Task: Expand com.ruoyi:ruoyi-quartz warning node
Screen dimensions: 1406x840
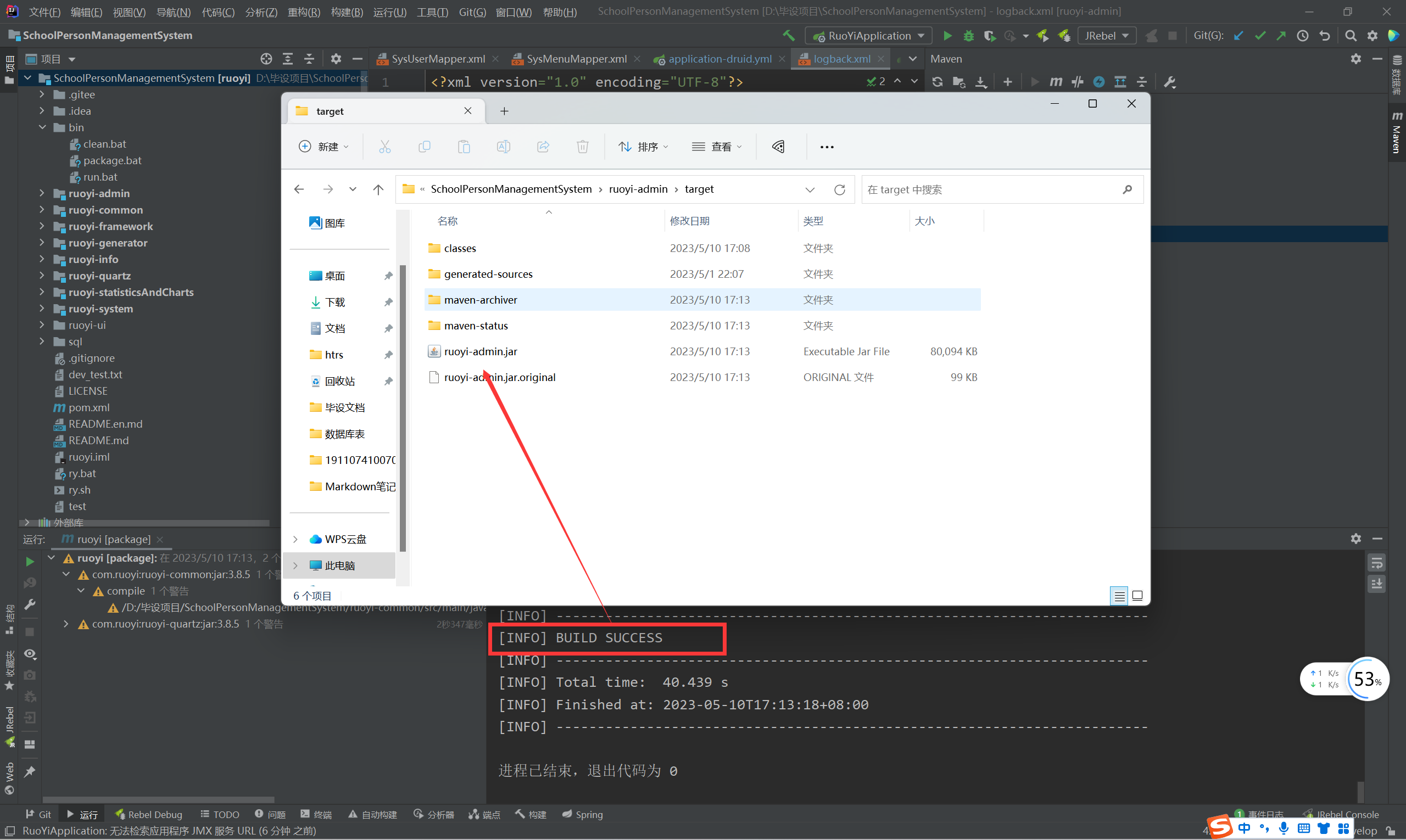Action: pos(66,624)
